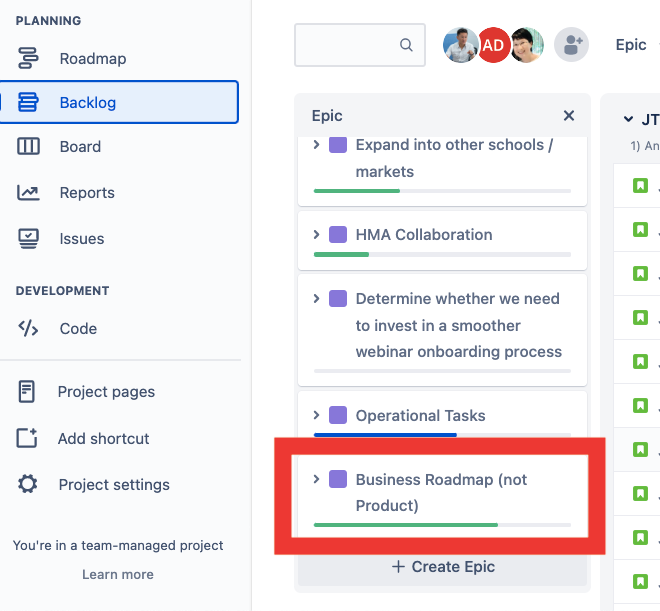Open the Roadmap icon in sidebar
Image resolution: width=660 pixels, height=611 pixels.
click(x=28, y=58)
